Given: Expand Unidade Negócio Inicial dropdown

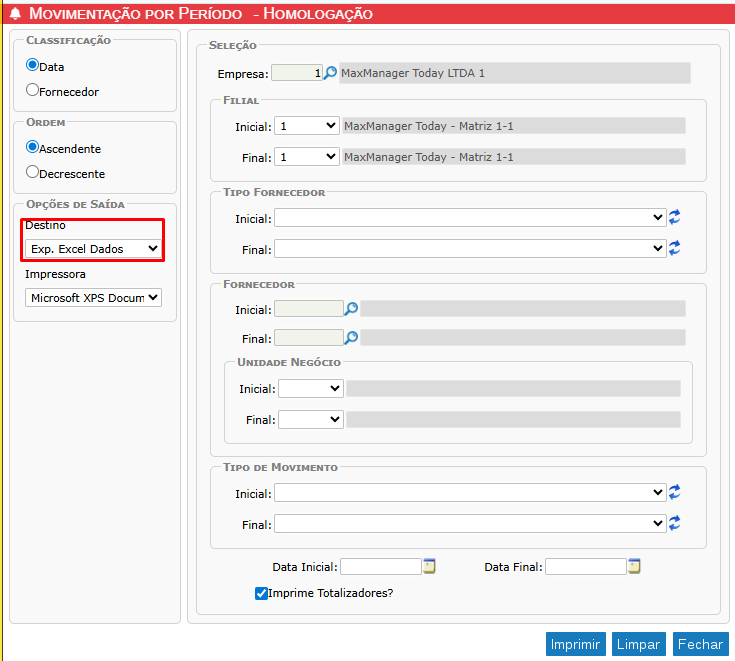Looking at the screenshot, I should (310, 389).
